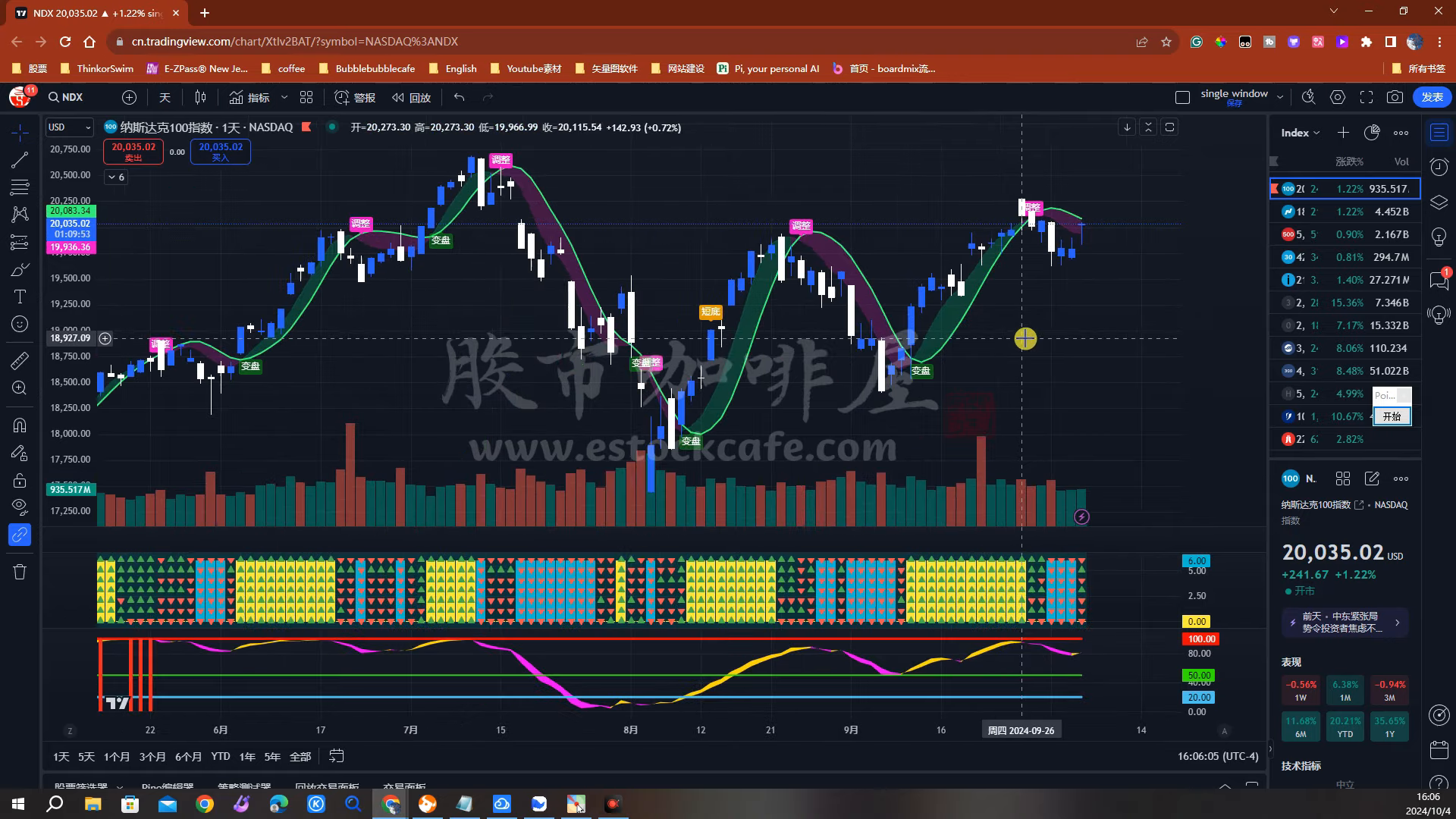Open the Index watchlist dropdown
The width and height of the screenshot is (1456, 819).
[x=1300, y=133]
